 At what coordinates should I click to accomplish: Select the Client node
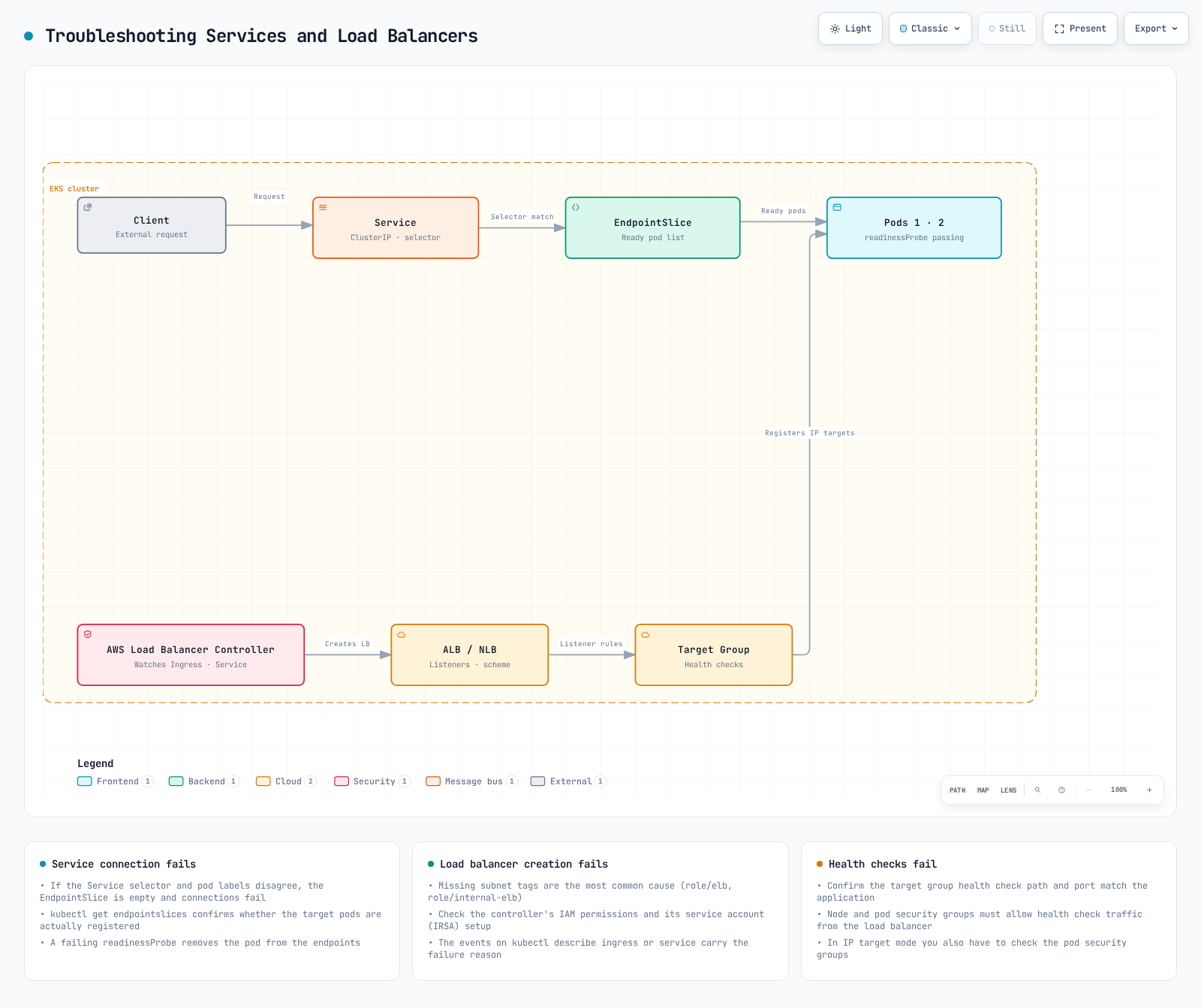(x=152, y=225)
